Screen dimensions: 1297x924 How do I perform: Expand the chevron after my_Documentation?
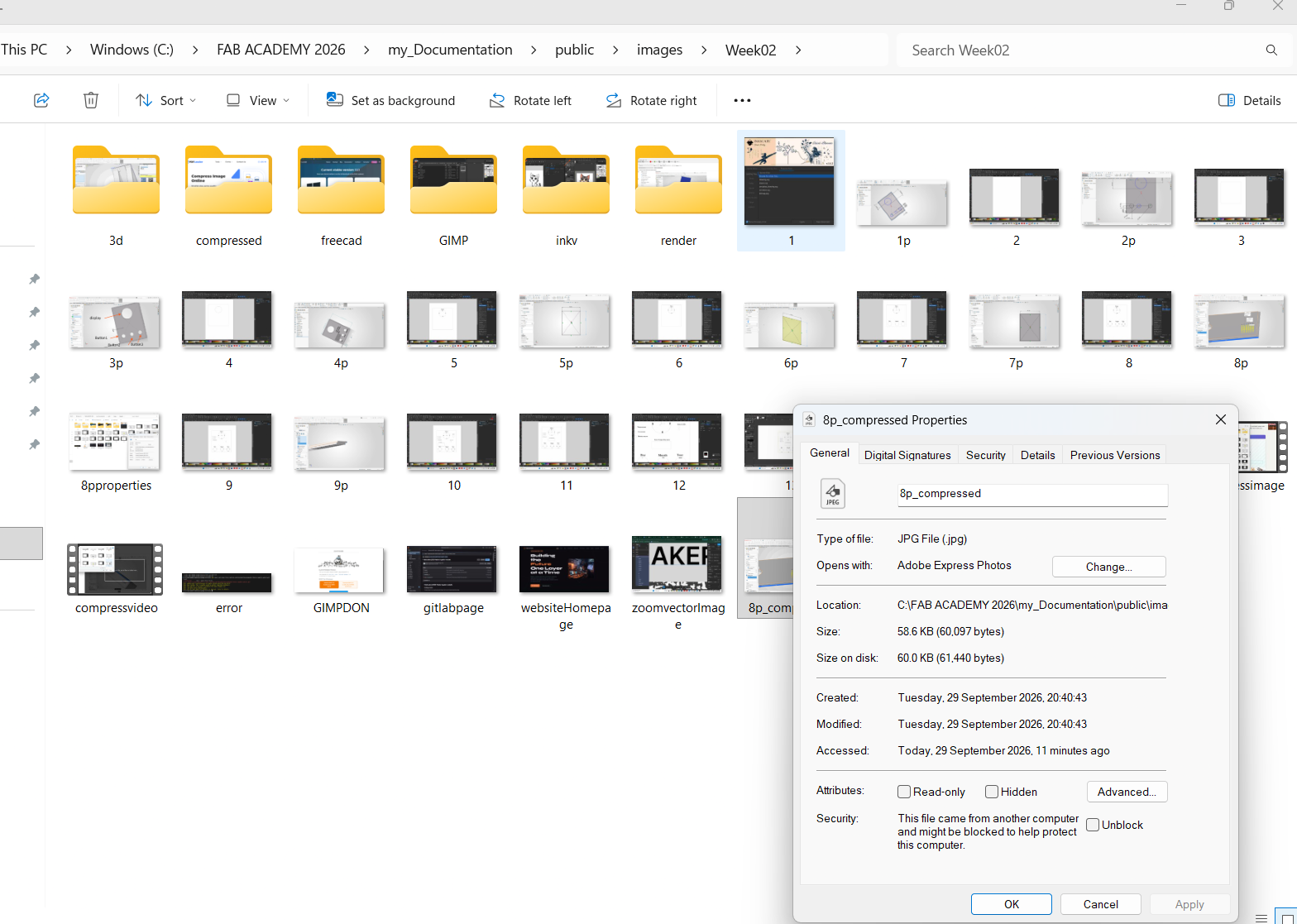(x=534, y=50)
